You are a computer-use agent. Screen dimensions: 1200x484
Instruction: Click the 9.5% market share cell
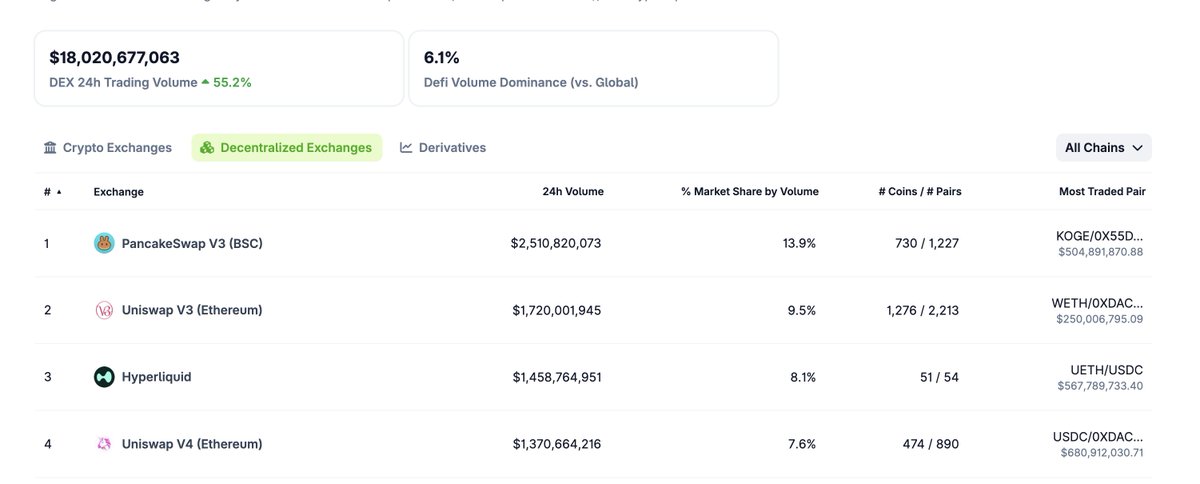(x=802, y=310)
